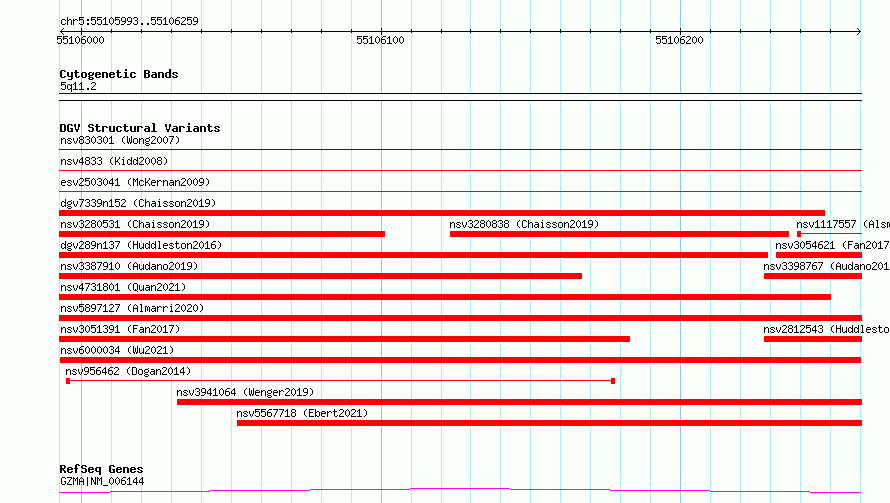Open variant nsv830301 (Wong2007)
The height and width of the screenshot is (503, 890).
(120, 140)
